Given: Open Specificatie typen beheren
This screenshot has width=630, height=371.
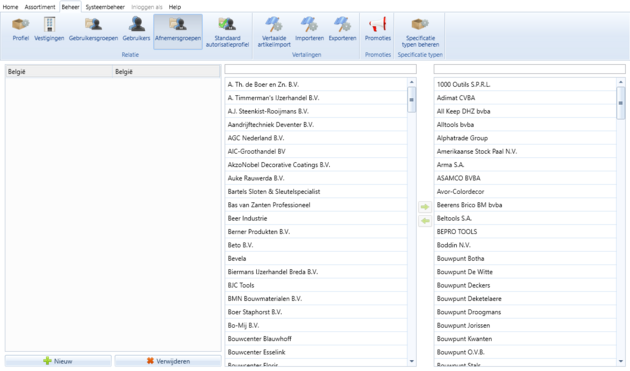Looking at the screenshot, I should point(420,32).
